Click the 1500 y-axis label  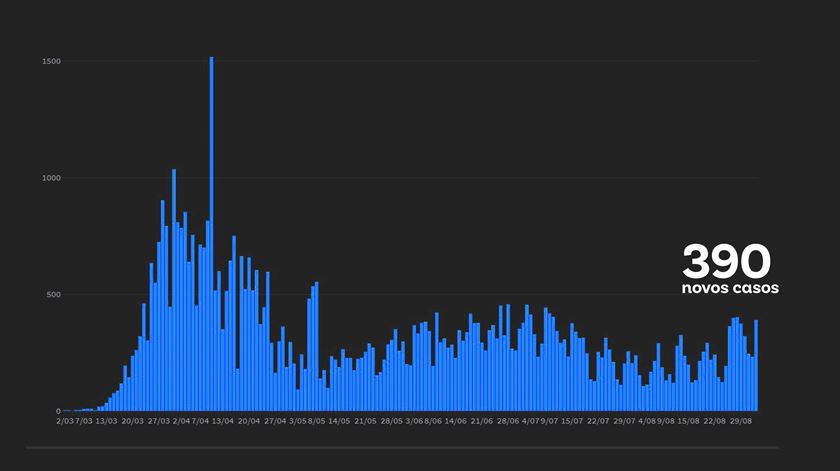pos(51,62)
